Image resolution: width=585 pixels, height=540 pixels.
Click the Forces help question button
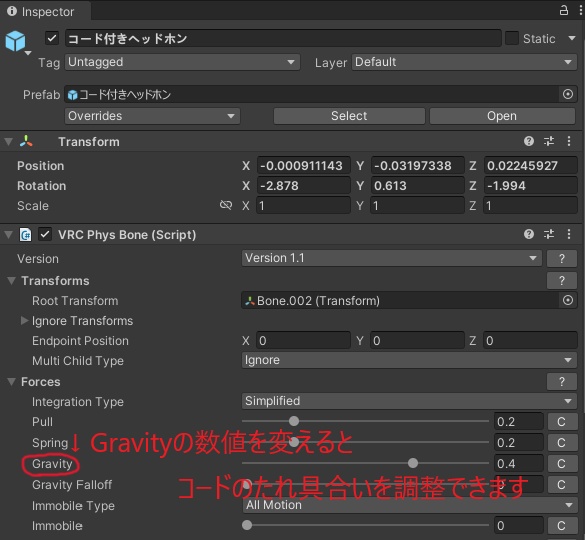tap(562, 382)
